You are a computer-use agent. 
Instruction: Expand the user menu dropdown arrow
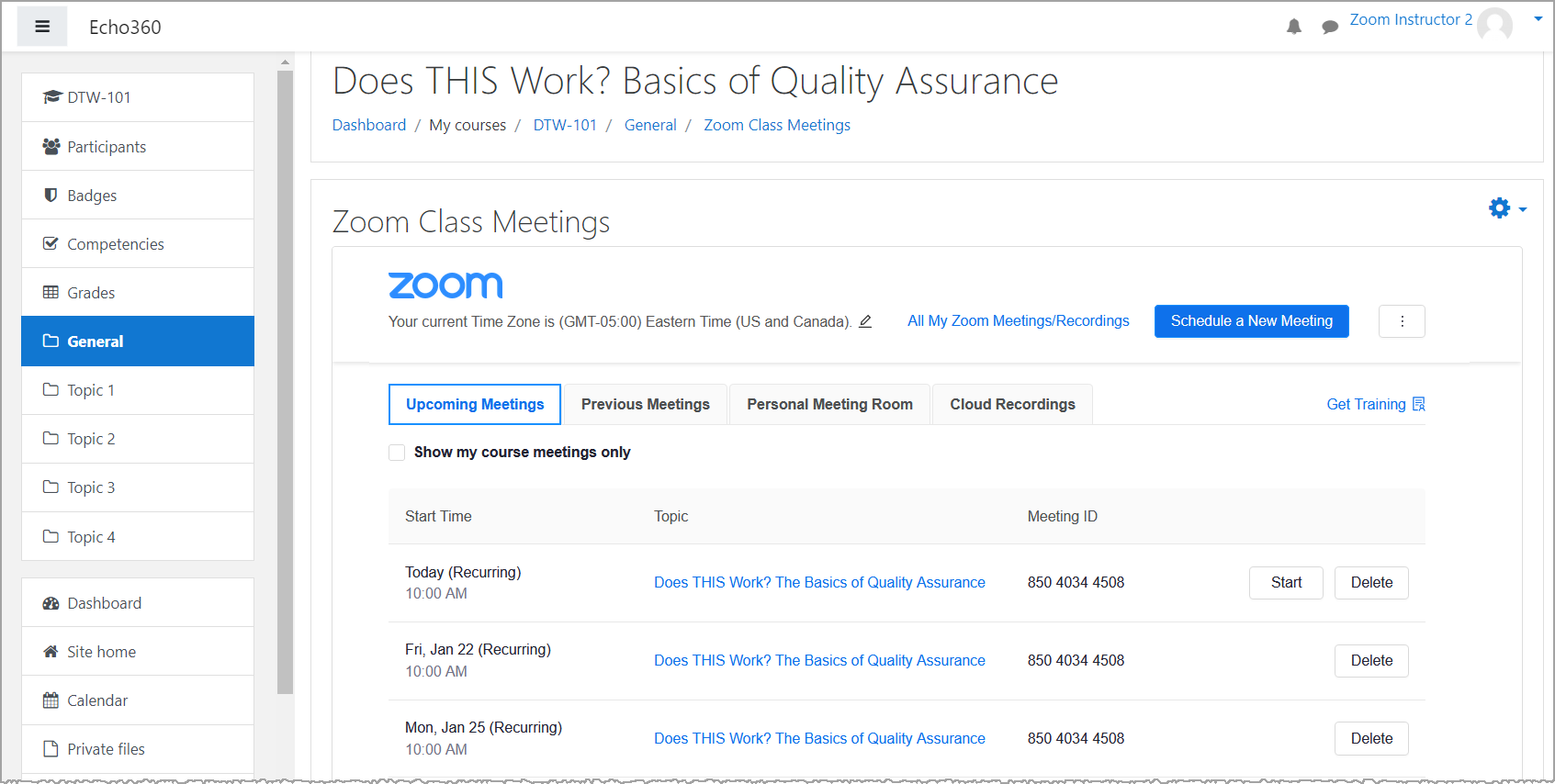[1538, 19]
